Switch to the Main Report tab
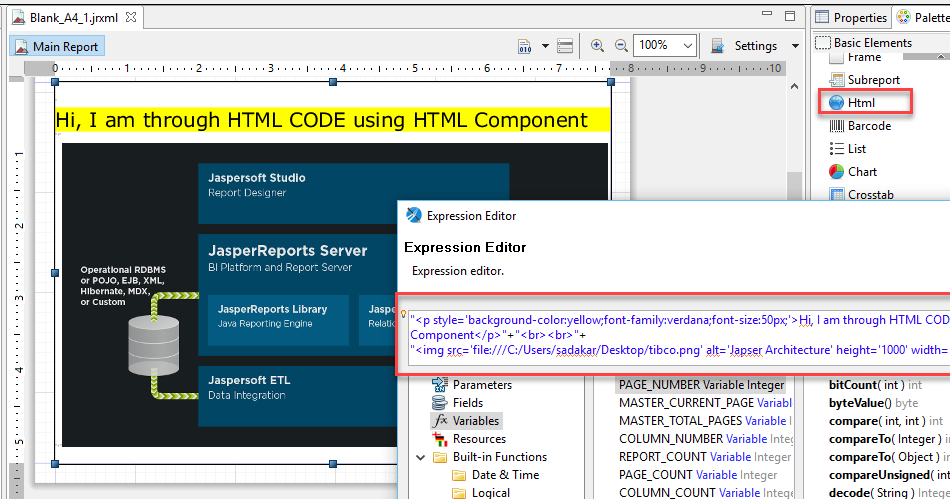Screen dimensions: 950x499 pos(57,47)
